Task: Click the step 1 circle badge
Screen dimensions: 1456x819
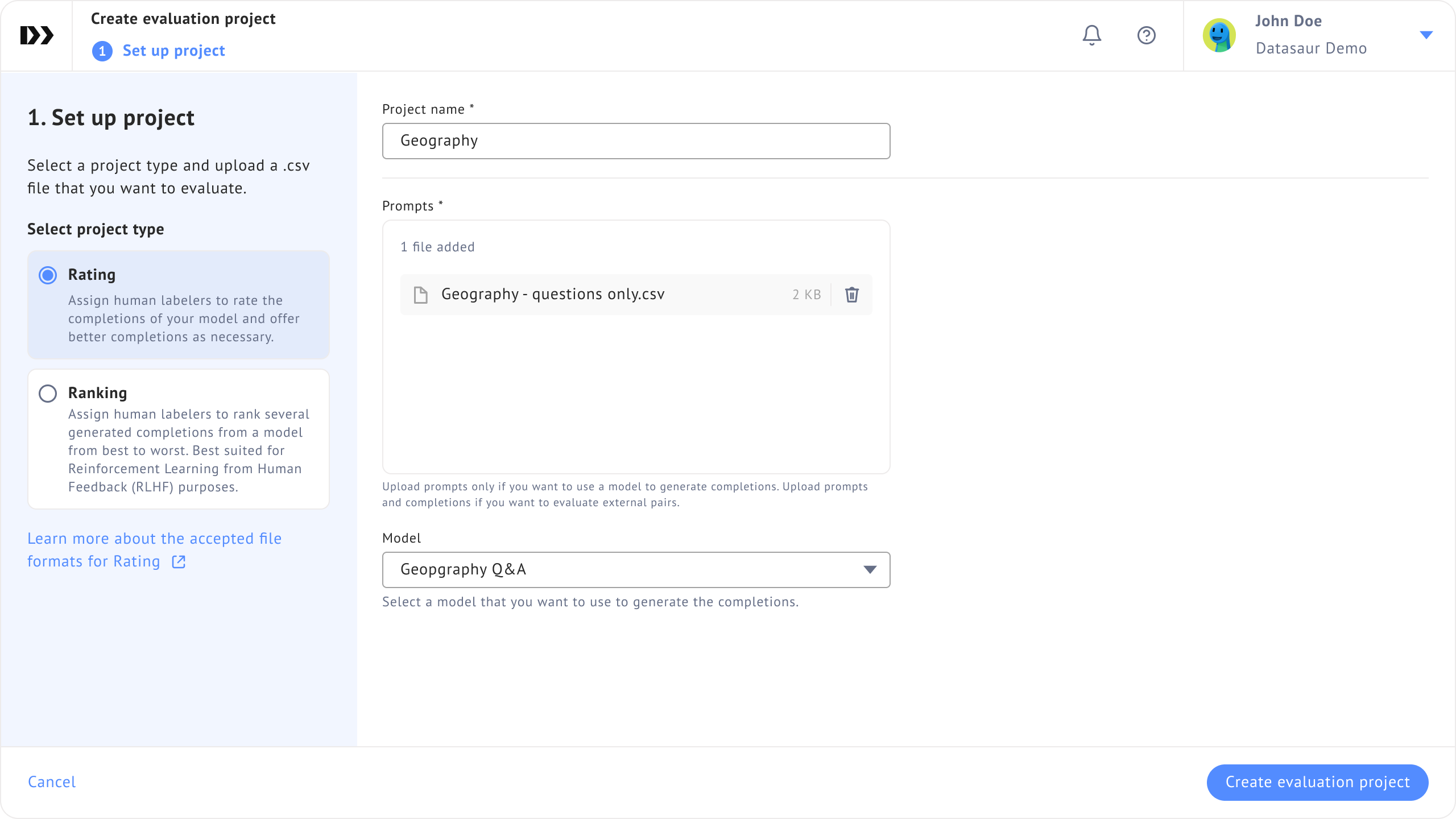Action: click(x=102, y=51)
